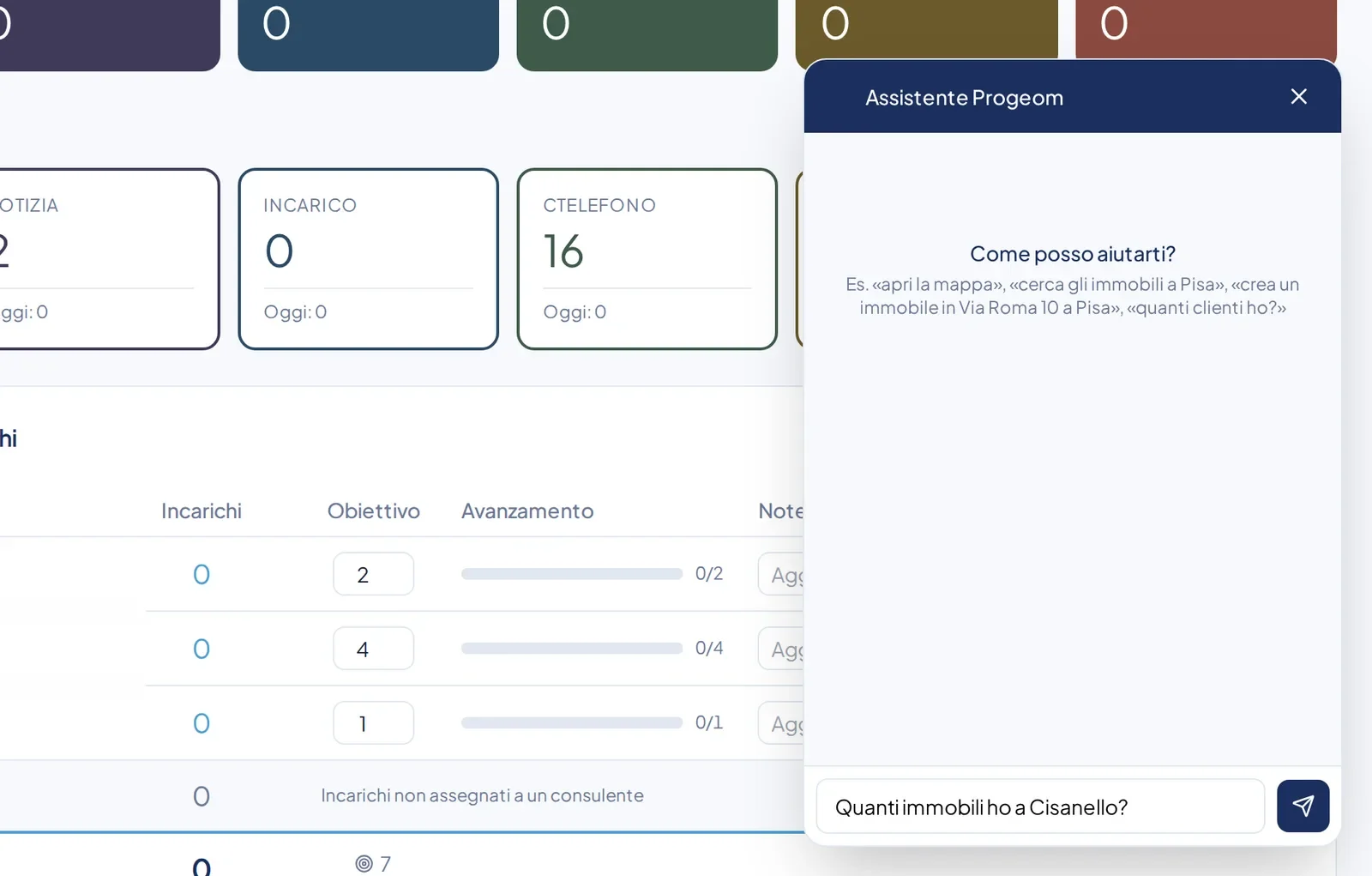Click the Incarichi column header

202,511
